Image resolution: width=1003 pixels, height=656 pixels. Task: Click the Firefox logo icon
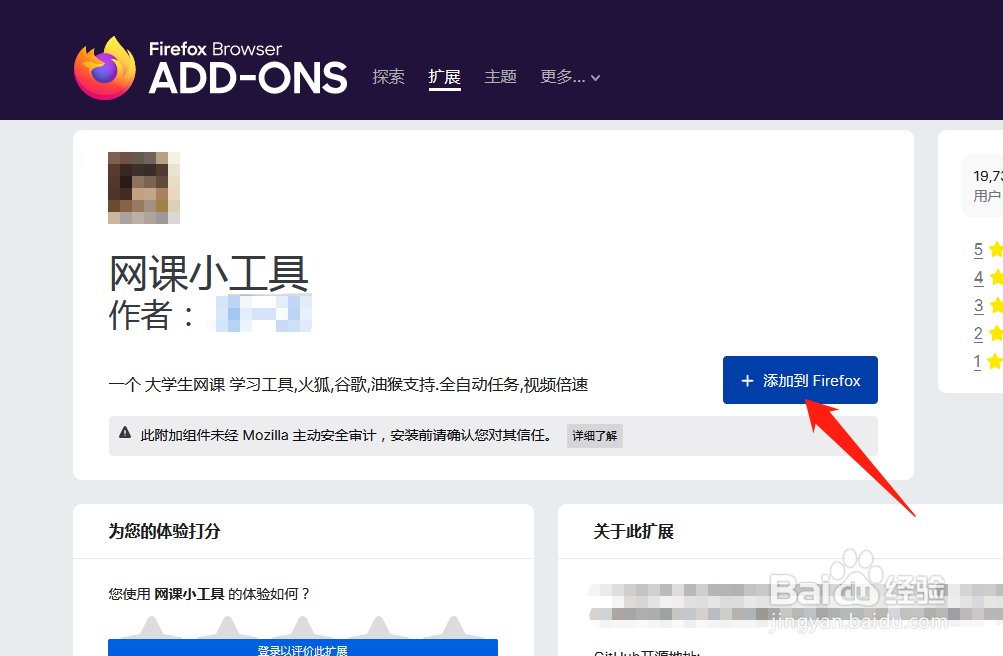tap(105, 68)
